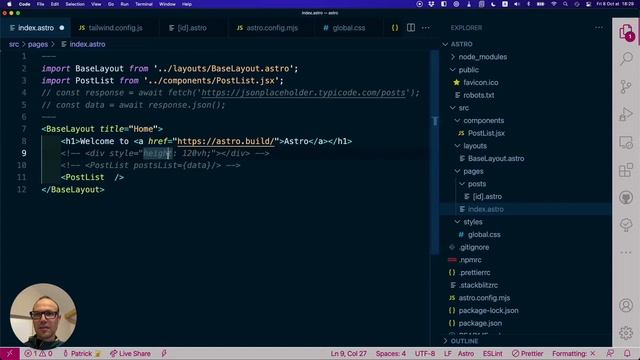
Task: Open the Accounts icon in activity bar
Action: click(626, 305)
